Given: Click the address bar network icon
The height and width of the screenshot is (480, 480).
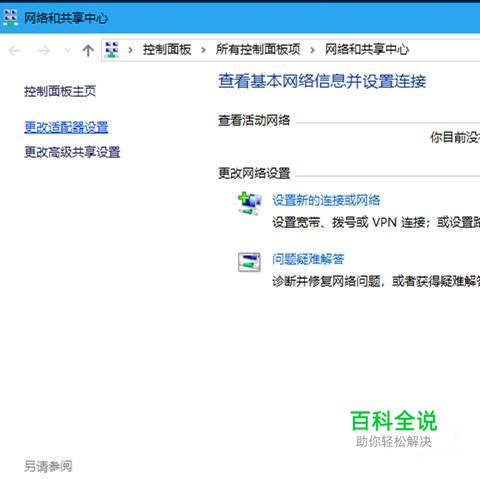Looking at the screenshot, I should [x=112, y=50].
